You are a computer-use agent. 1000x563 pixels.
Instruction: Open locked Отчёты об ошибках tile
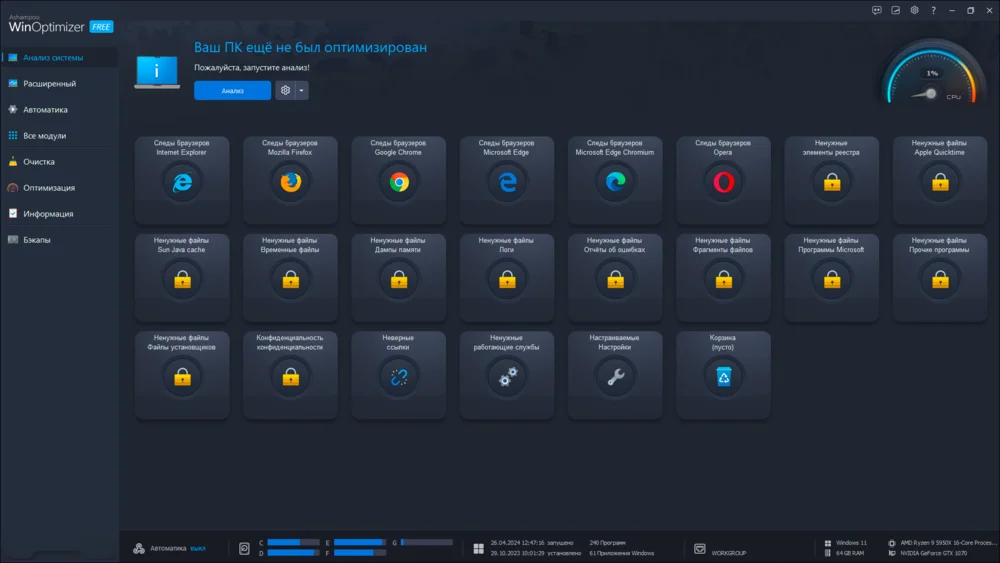pyautogui.click(x=615, y=278)
